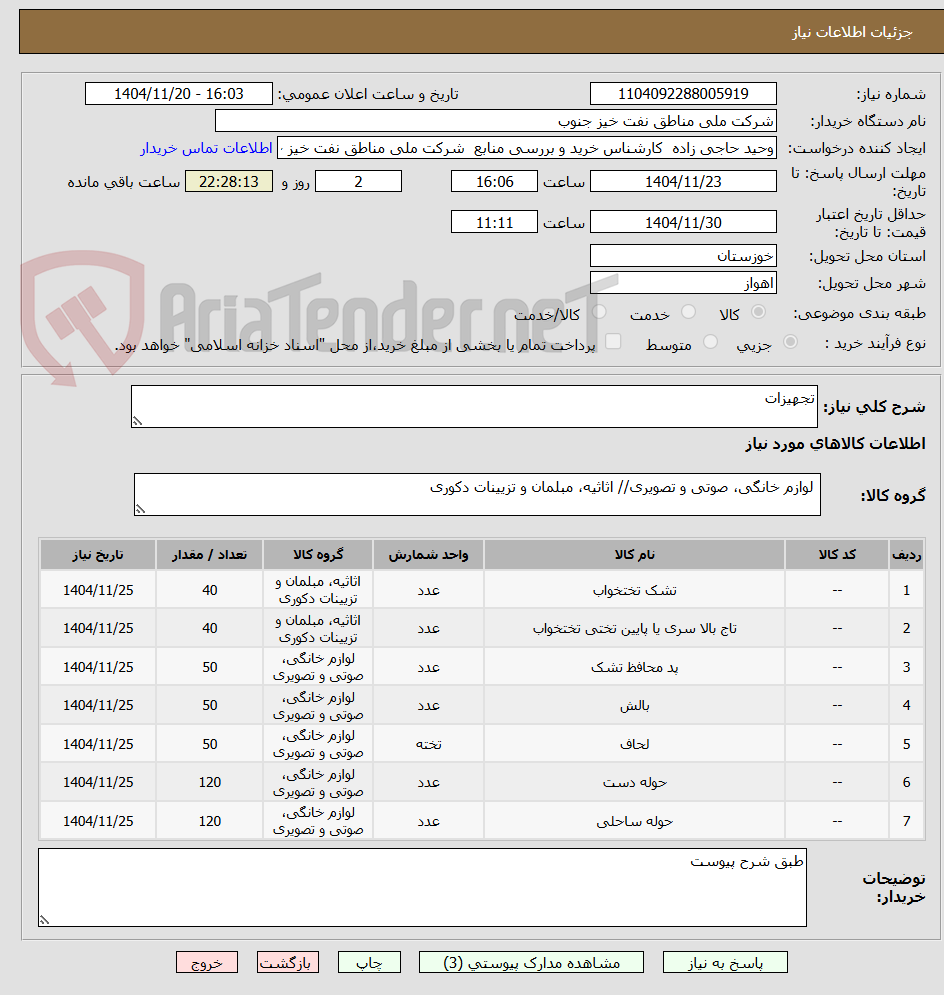Click the validity time field 11:11
Image resolution: width=944 pixels, height=995 pixels.
494,222
